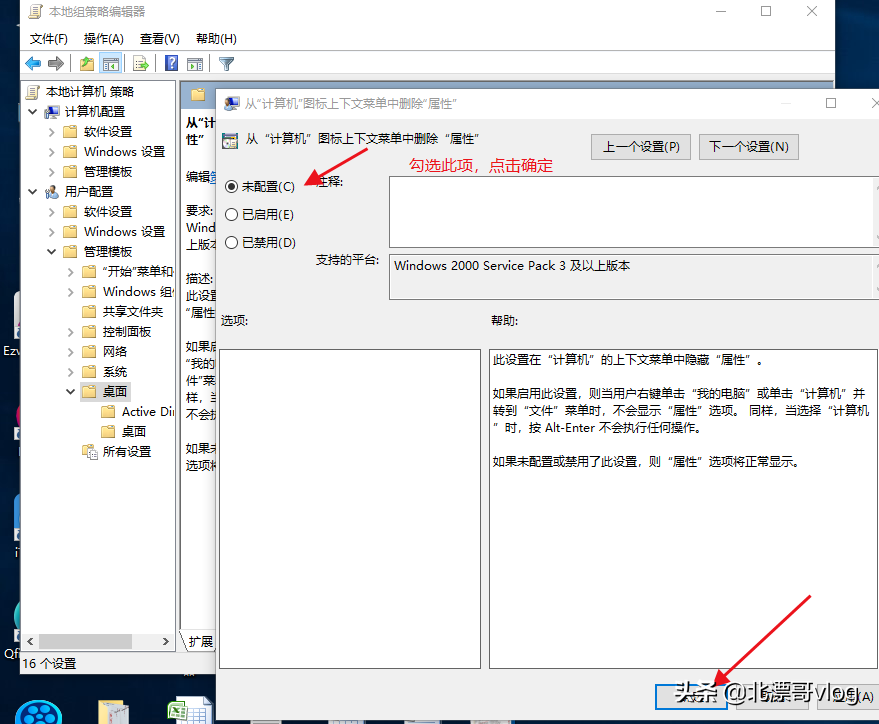Select the child 桌面 folder under 桌面
The width and height of the screenshot is (879, 724).
[134, 432]
